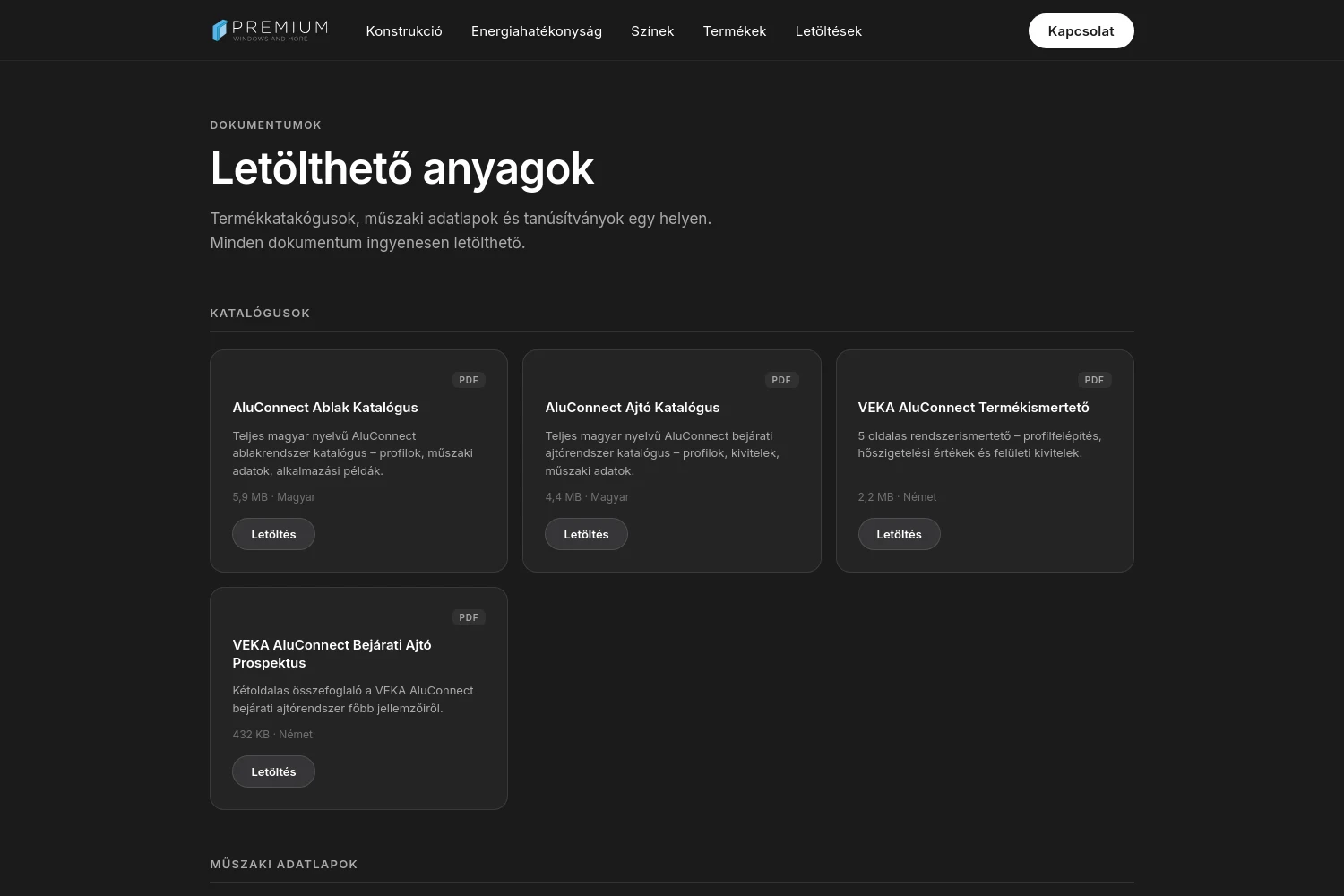Click PDF badge on AluConnect Ablak Katalógus card
Screen dimensions: 1344x896
click(x=469, y=380)
